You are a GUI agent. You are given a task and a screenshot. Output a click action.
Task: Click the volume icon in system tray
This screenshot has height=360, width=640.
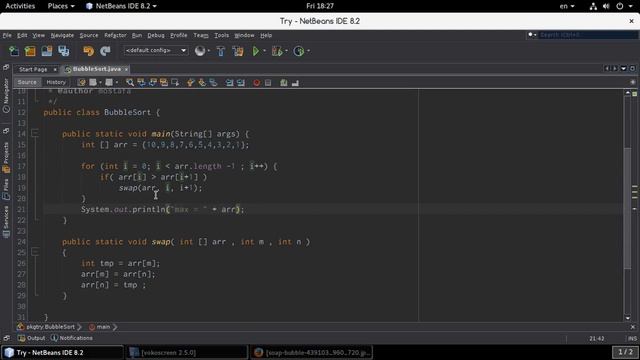pos(607,6)
